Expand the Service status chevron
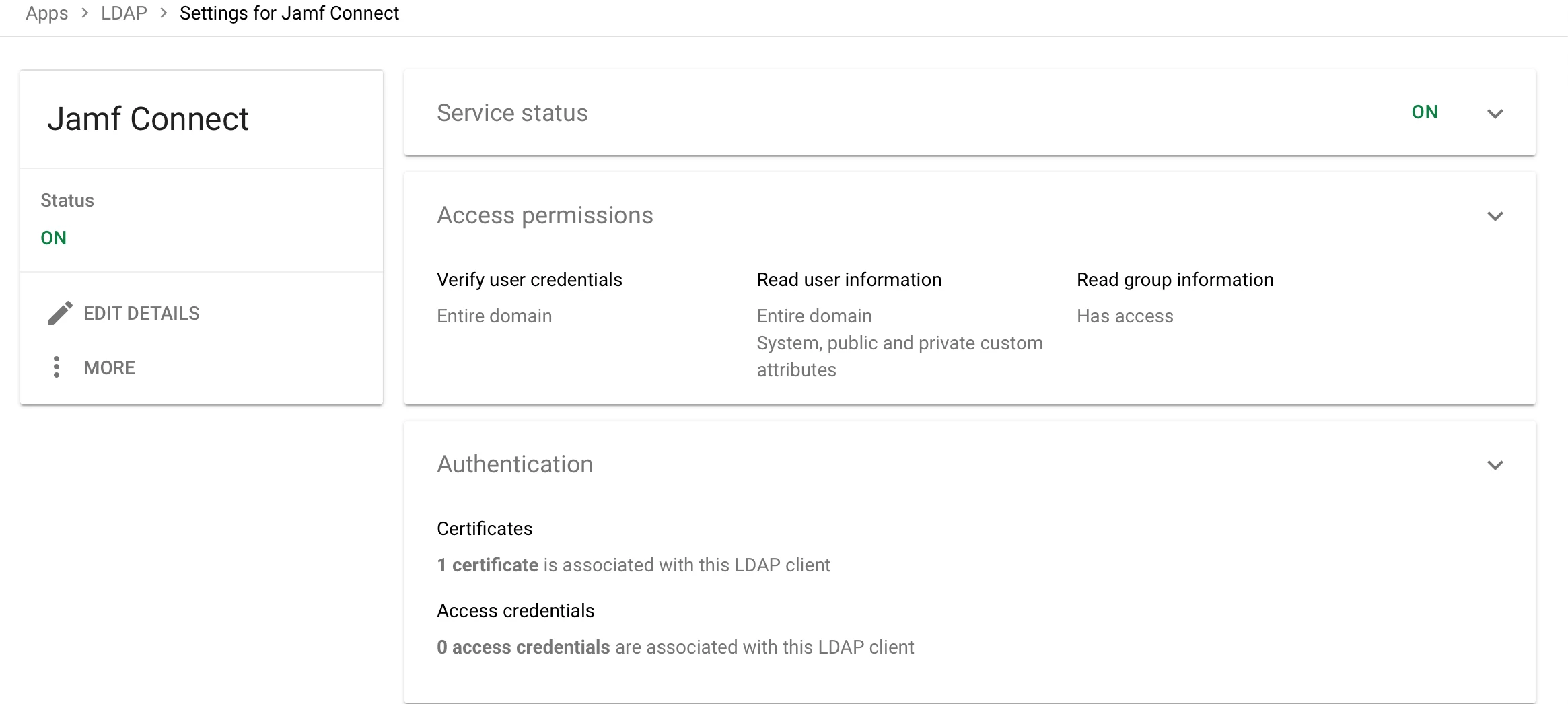This screenshot has width=1568, height=704. coord(1495,114)
